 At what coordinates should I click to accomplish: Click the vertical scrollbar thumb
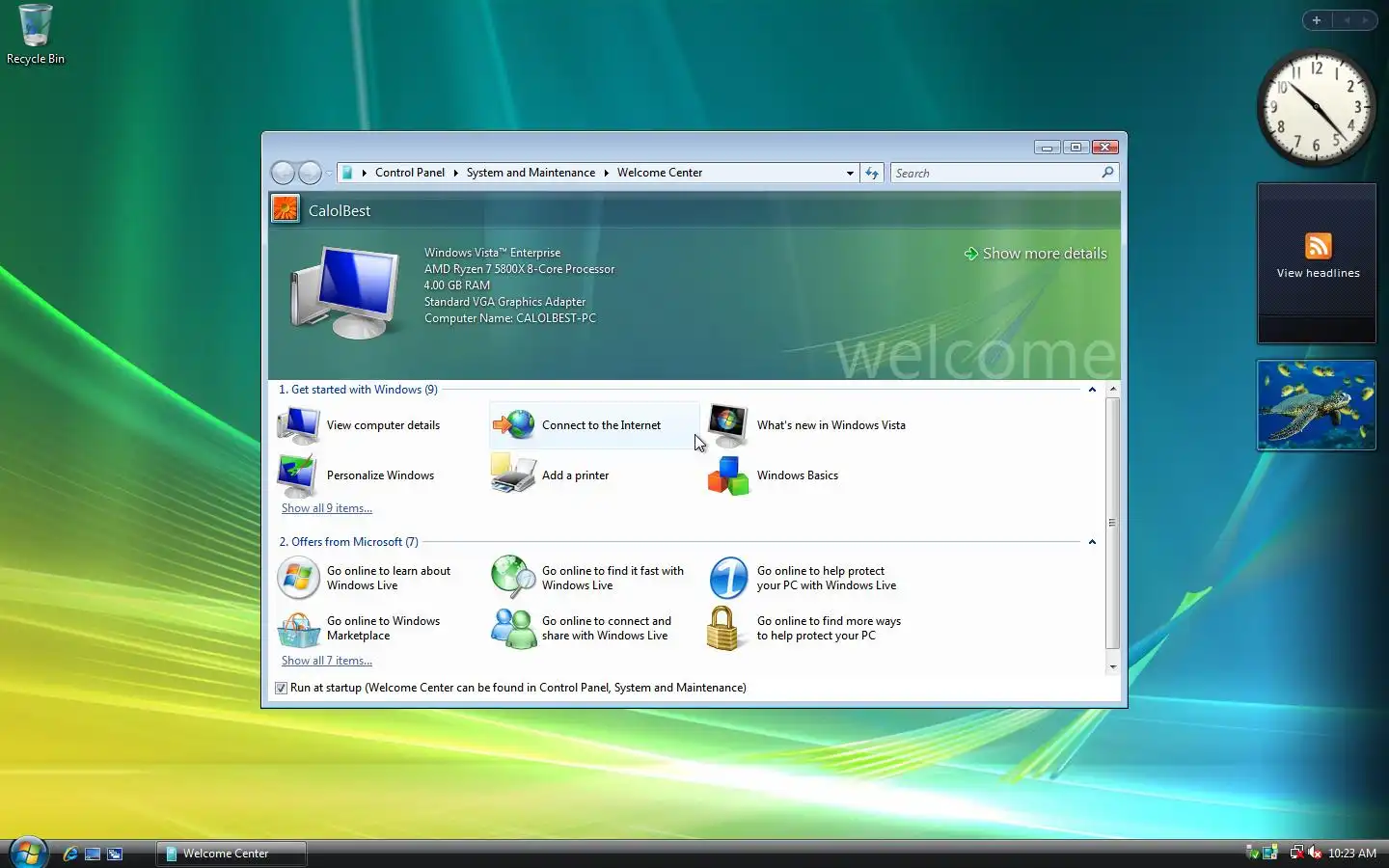[x=1112, y=523]
